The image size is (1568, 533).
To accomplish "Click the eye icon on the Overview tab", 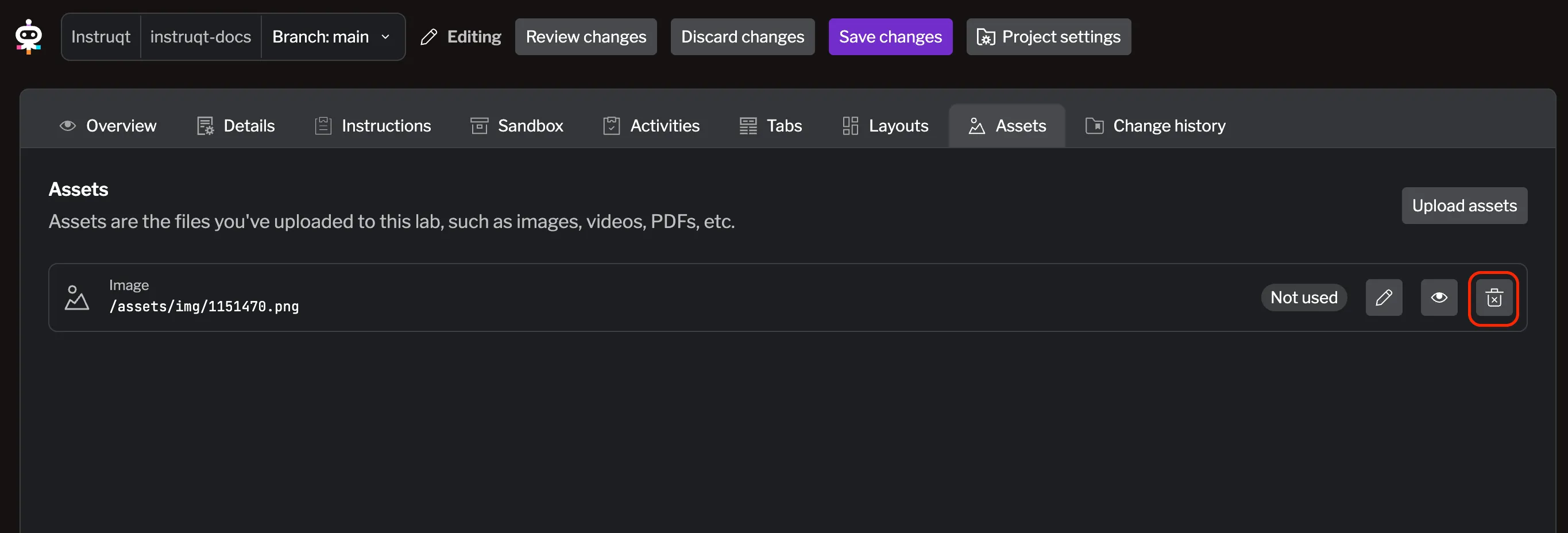I will click(x=68, y=125).
